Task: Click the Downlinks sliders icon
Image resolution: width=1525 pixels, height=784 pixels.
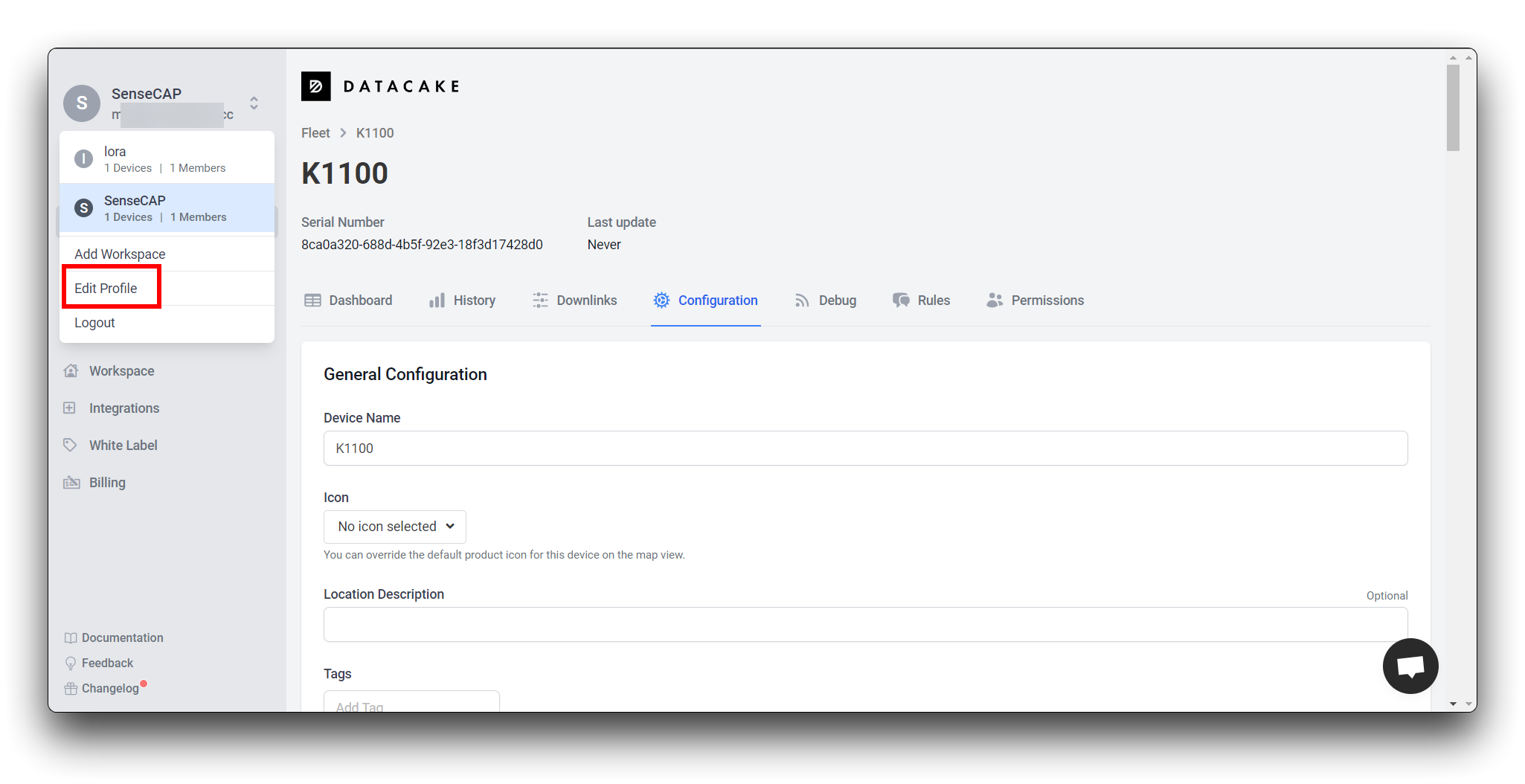Action: pyautogui.click(x=540, y=301)
